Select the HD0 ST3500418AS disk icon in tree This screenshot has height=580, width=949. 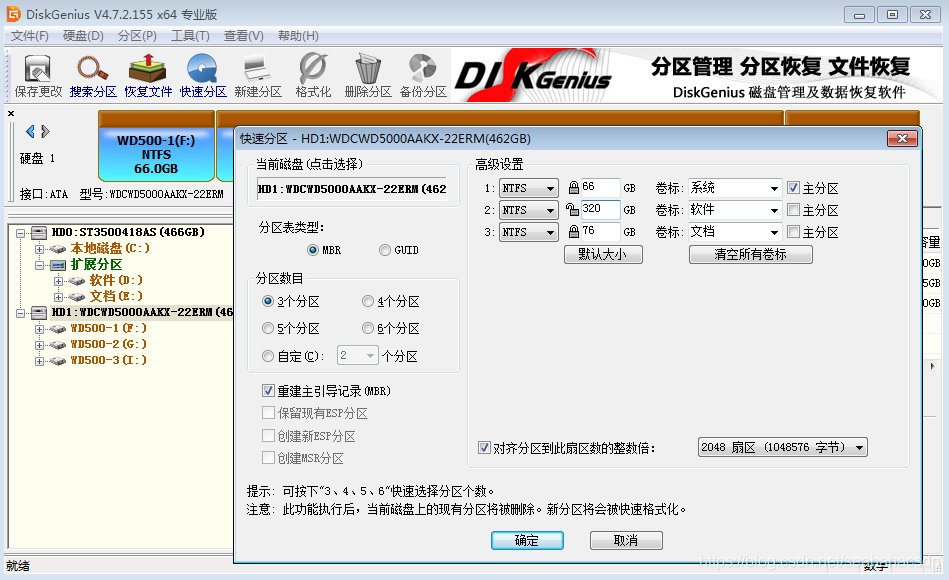(39, 232)
